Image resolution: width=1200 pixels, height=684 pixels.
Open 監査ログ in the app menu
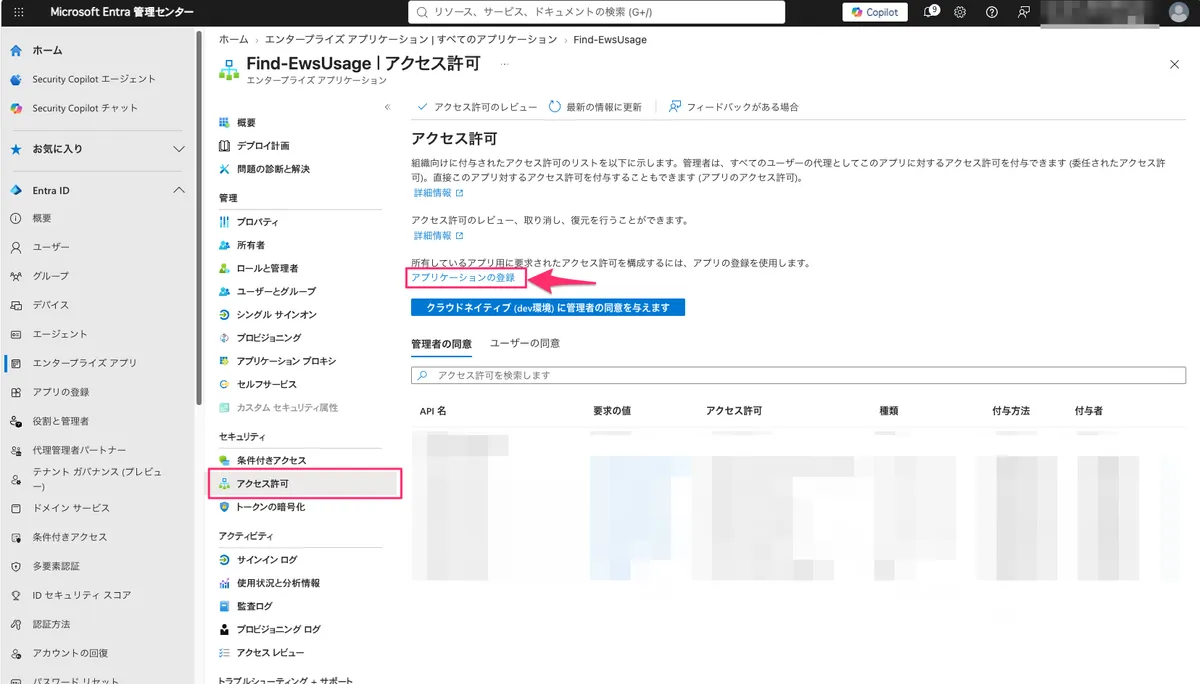tap(254, 606)
